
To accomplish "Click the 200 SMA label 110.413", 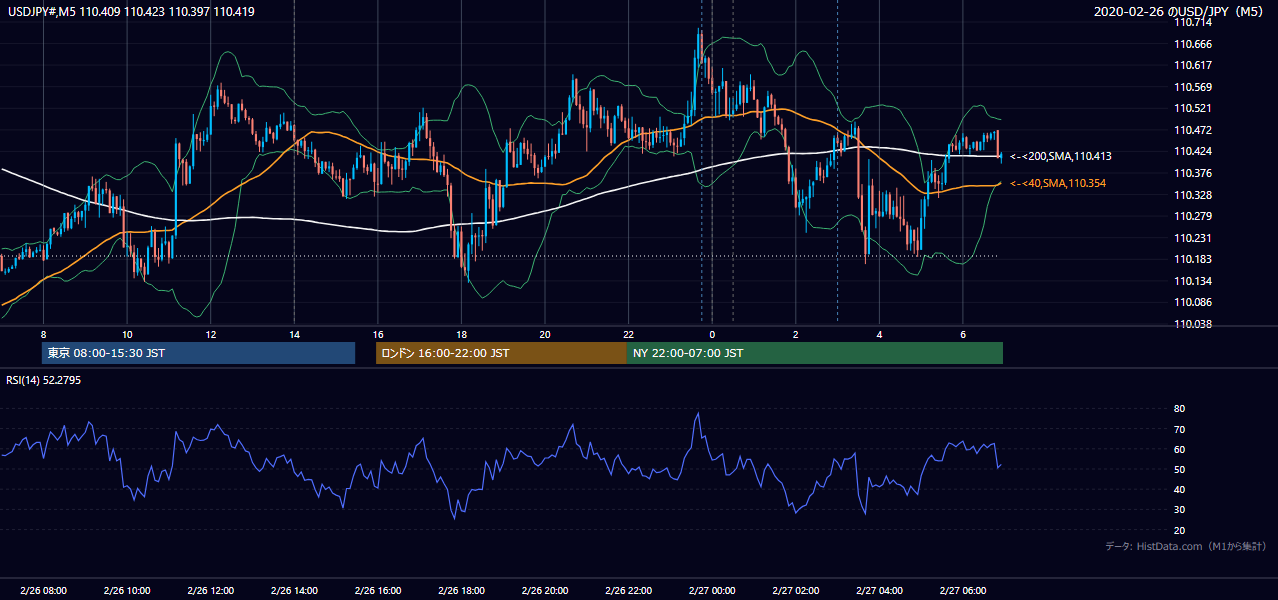I will [1062, 157].
